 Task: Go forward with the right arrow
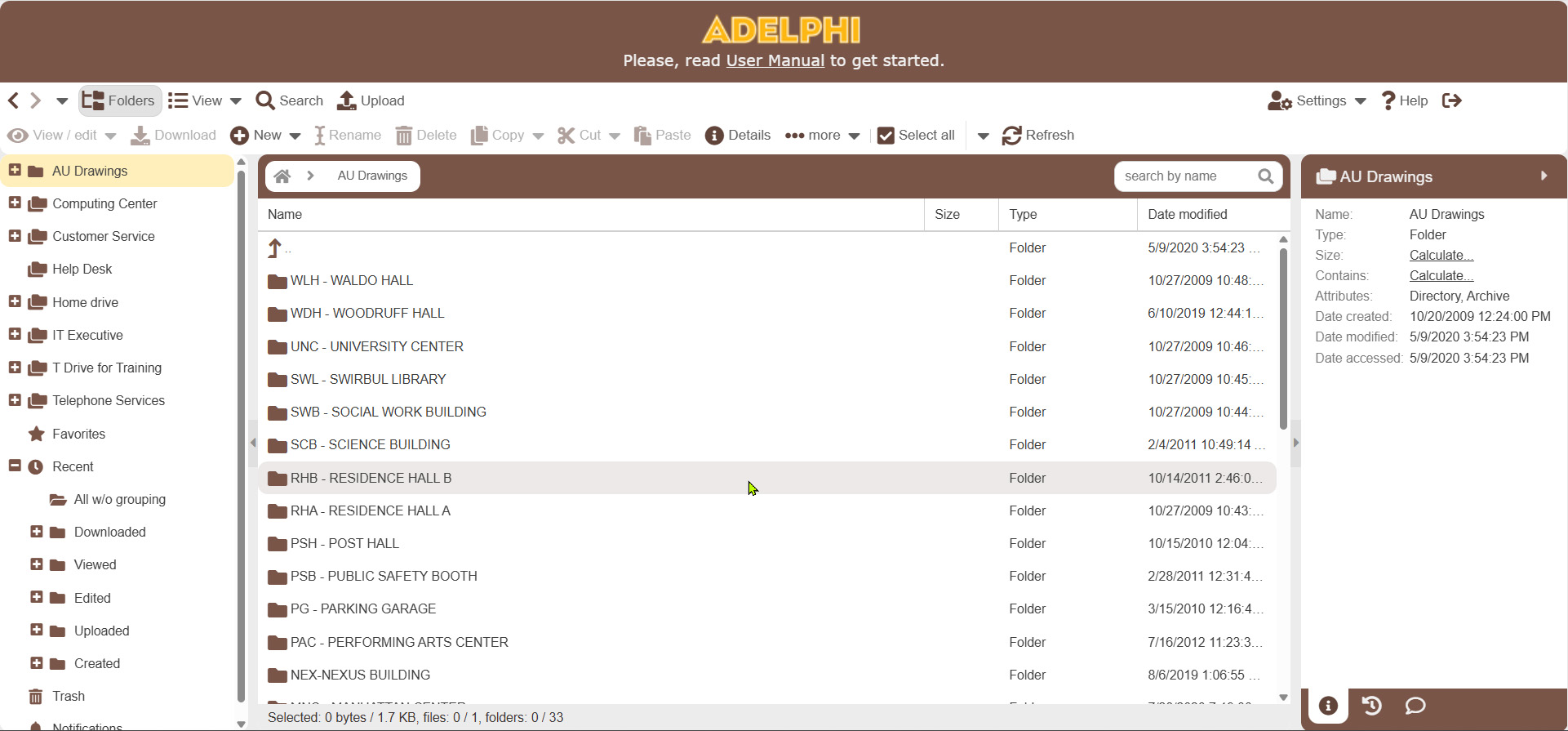(x=35, y=100)
